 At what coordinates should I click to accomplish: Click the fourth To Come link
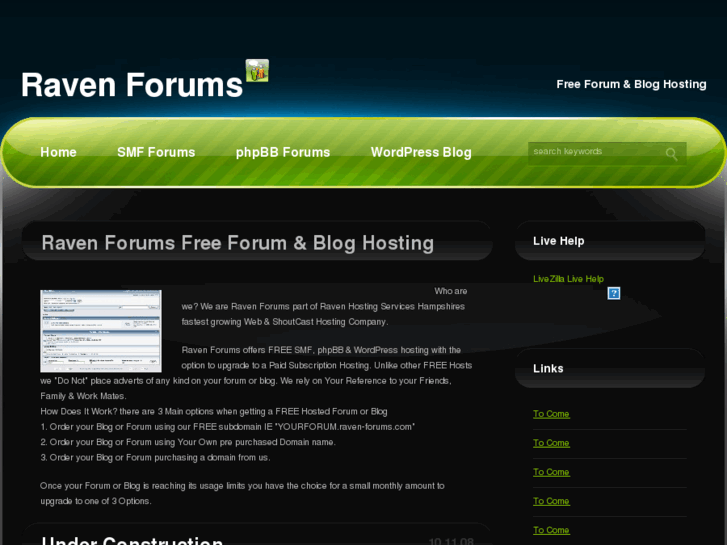pyautogui.click(x=551, y=501)
